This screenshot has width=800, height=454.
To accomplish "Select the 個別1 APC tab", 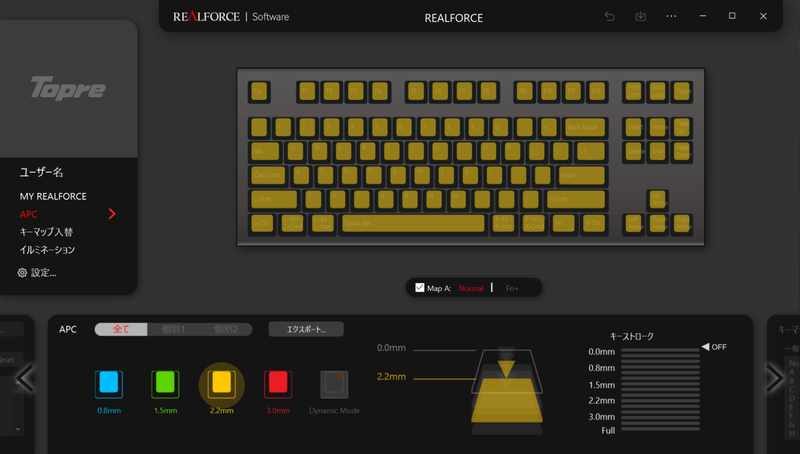I will (173, 329).
